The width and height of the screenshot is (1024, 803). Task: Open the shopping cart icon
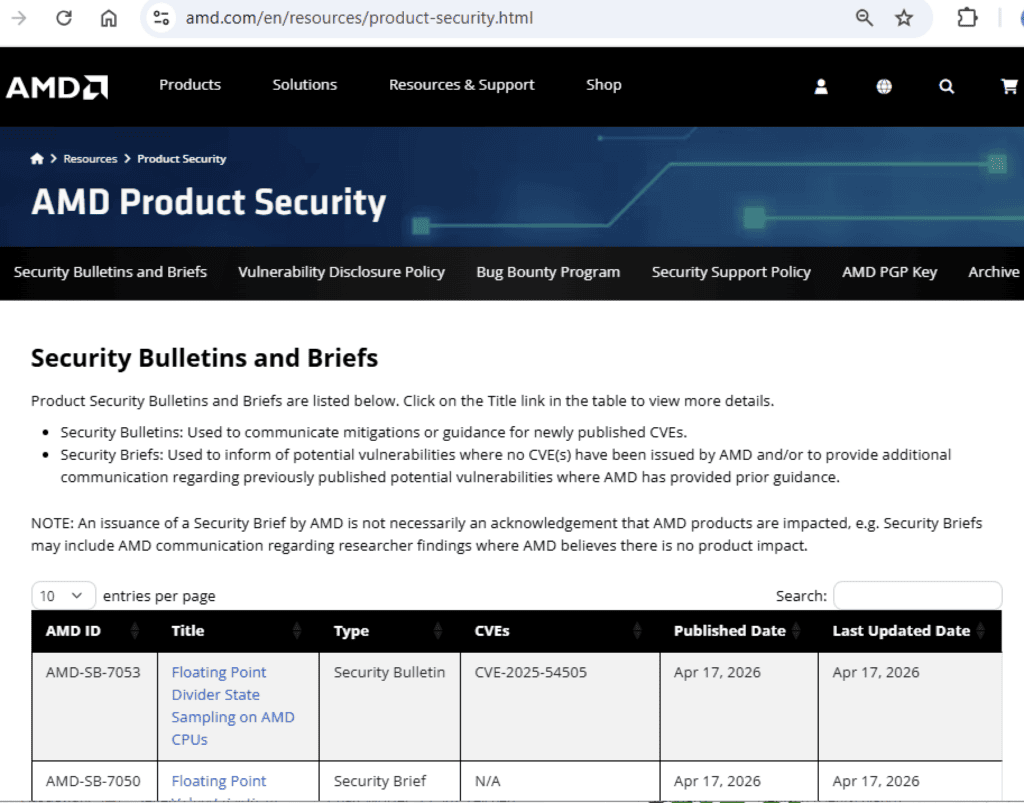point(1009,86)
